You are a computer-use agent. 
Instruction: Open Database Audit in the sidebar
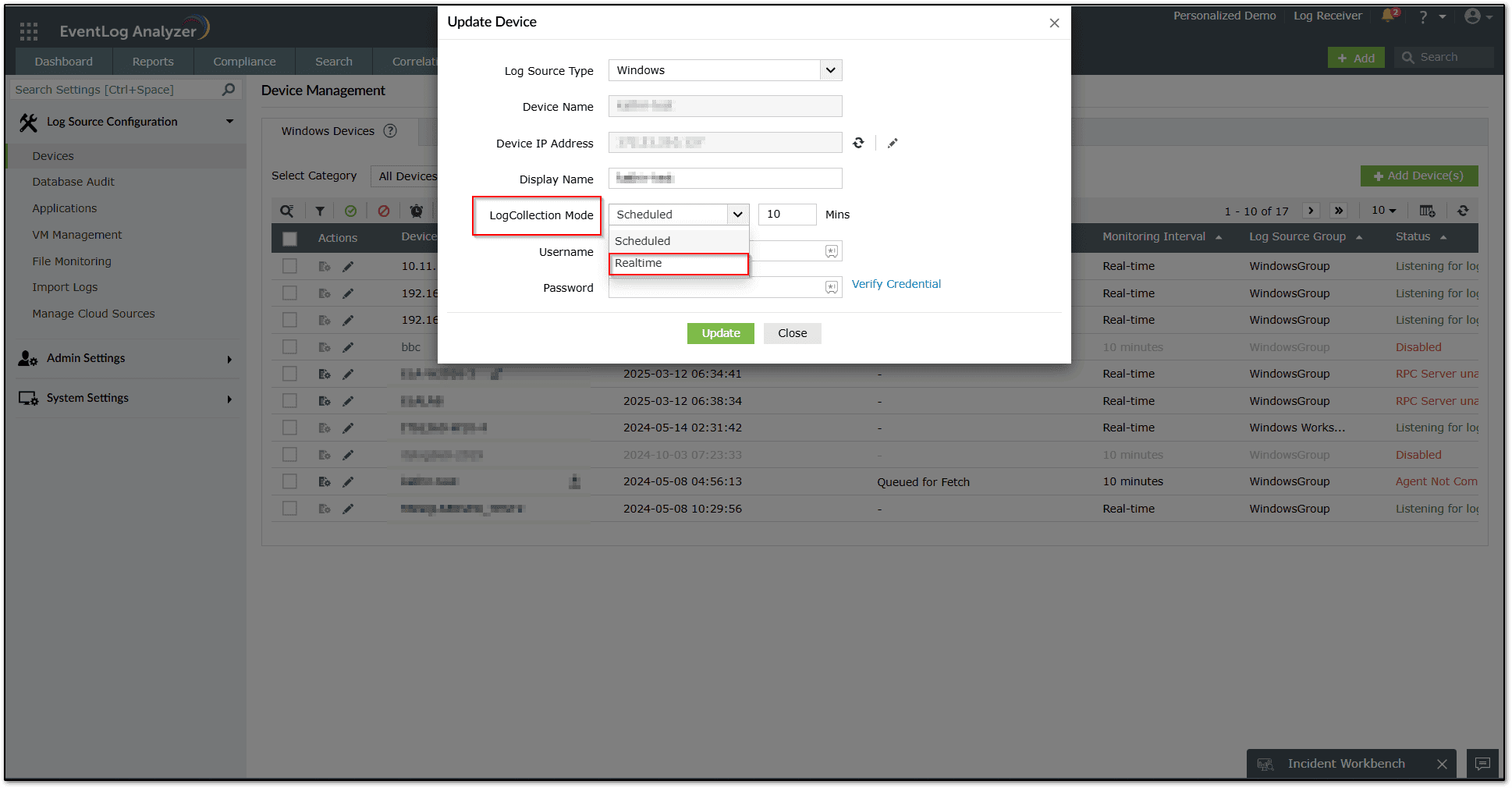click(73, 182)
